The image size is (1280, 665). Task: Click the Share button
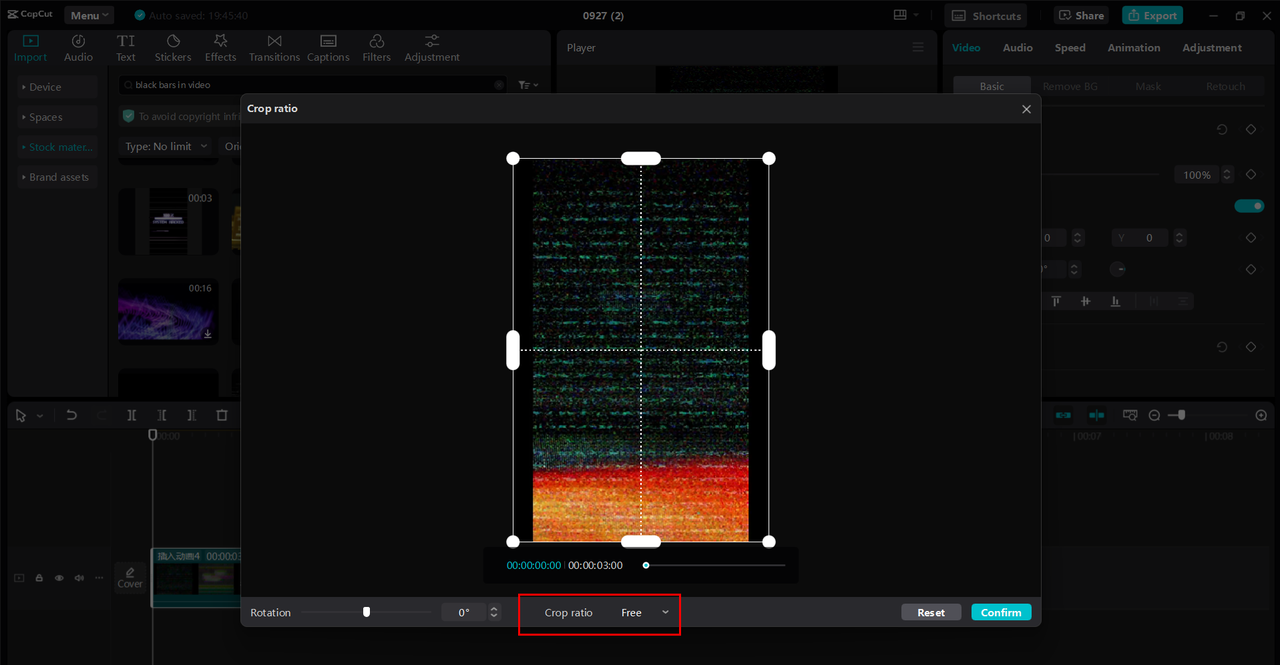click(x=1081, y=15)
